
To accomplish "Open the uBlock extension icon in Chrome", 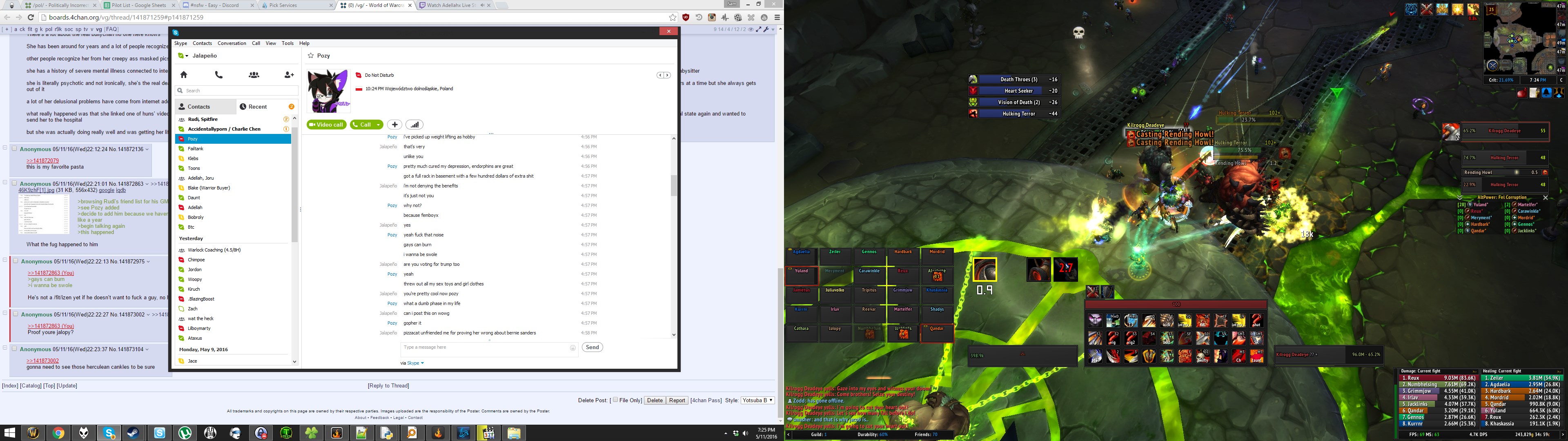I will click(x=686, y=18).
